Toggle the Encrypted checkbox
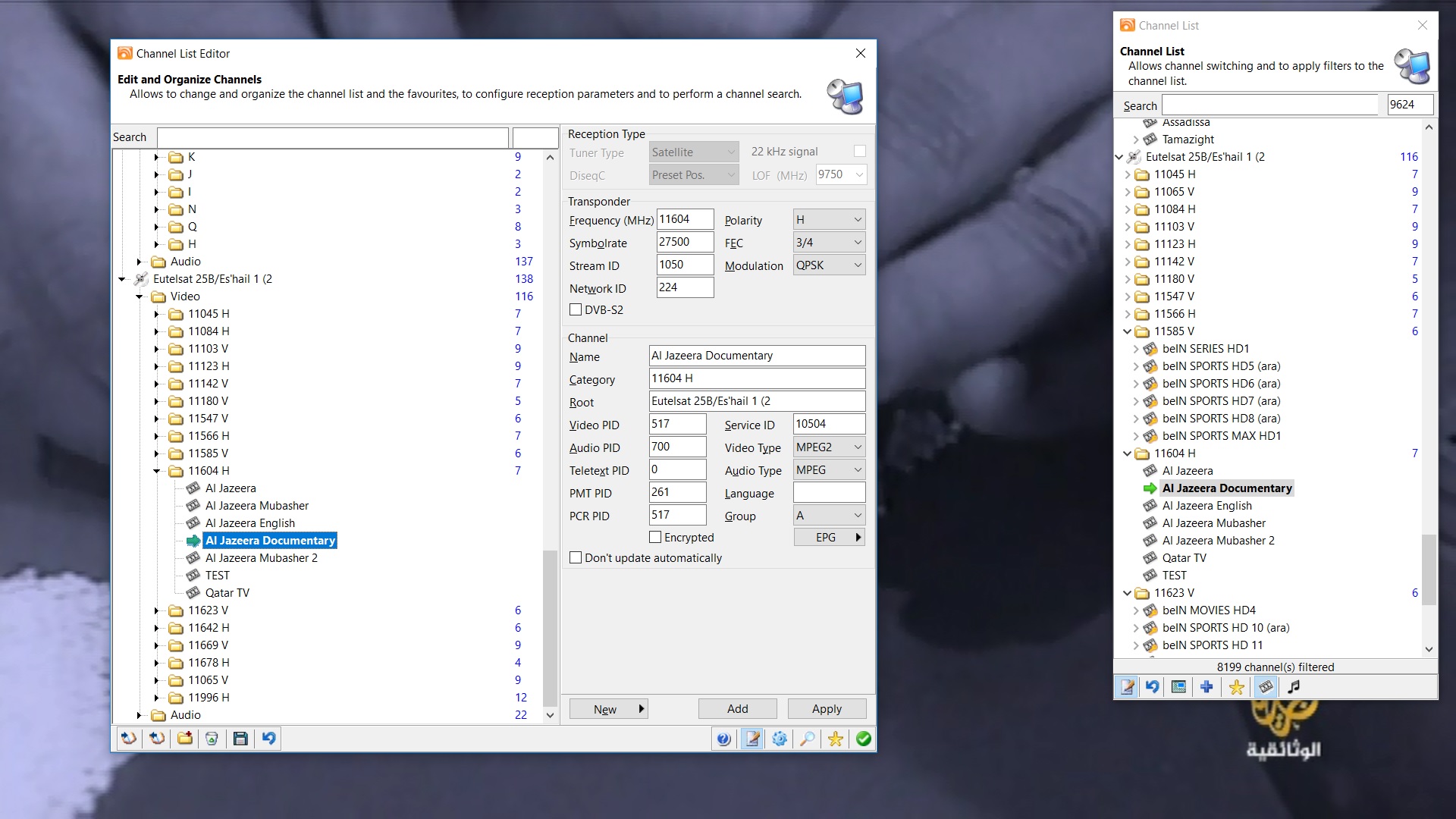 (656, 538)
